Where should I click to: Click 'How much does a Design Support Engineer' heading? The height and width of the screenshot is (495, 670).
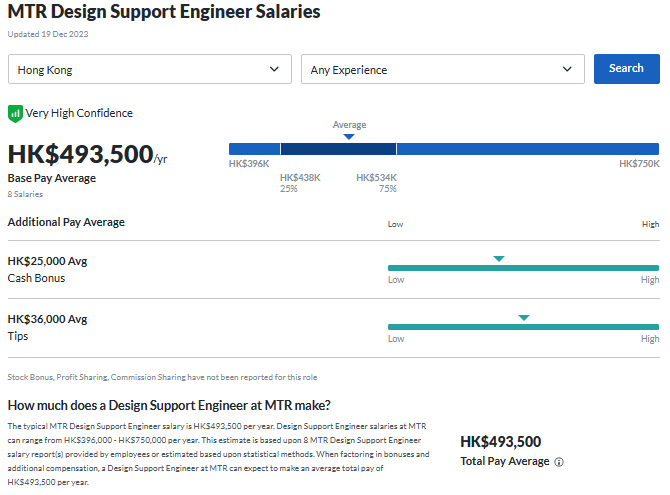(x=169, y=405)
